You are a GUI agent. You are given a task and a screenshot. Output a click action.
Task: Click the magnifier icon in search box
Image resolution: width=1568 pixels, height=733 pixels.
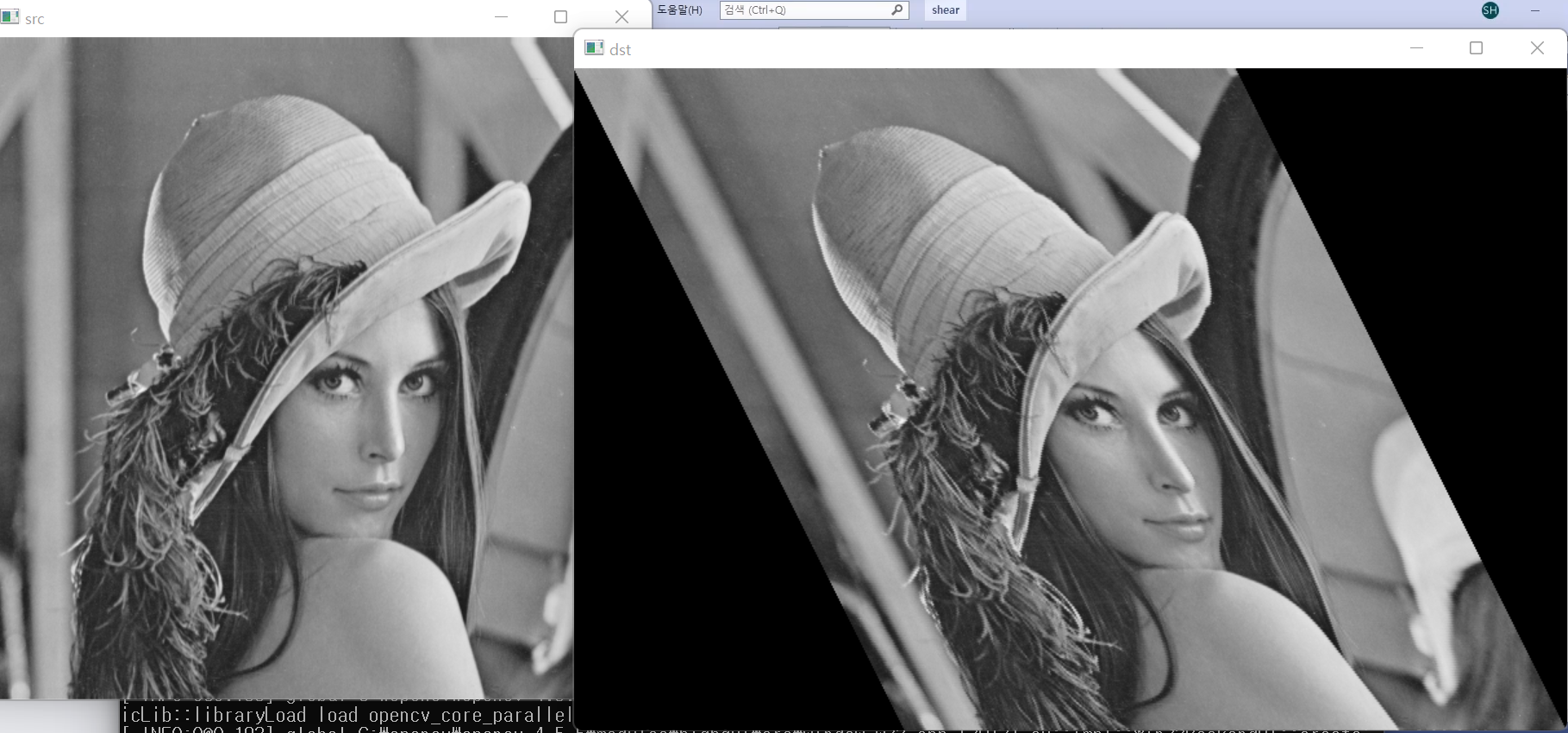(x=896, y=10)
